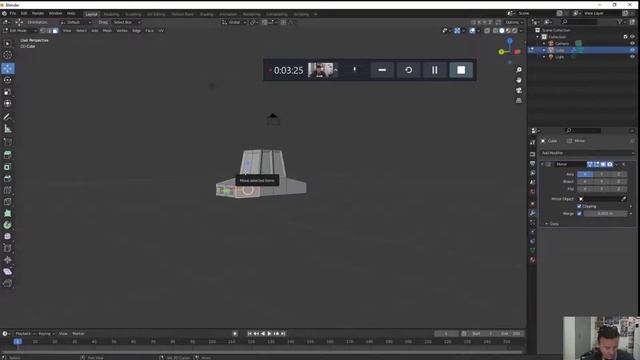
Task: Click the zoom view magnifier icon in viewport
Action: [519, 70]
